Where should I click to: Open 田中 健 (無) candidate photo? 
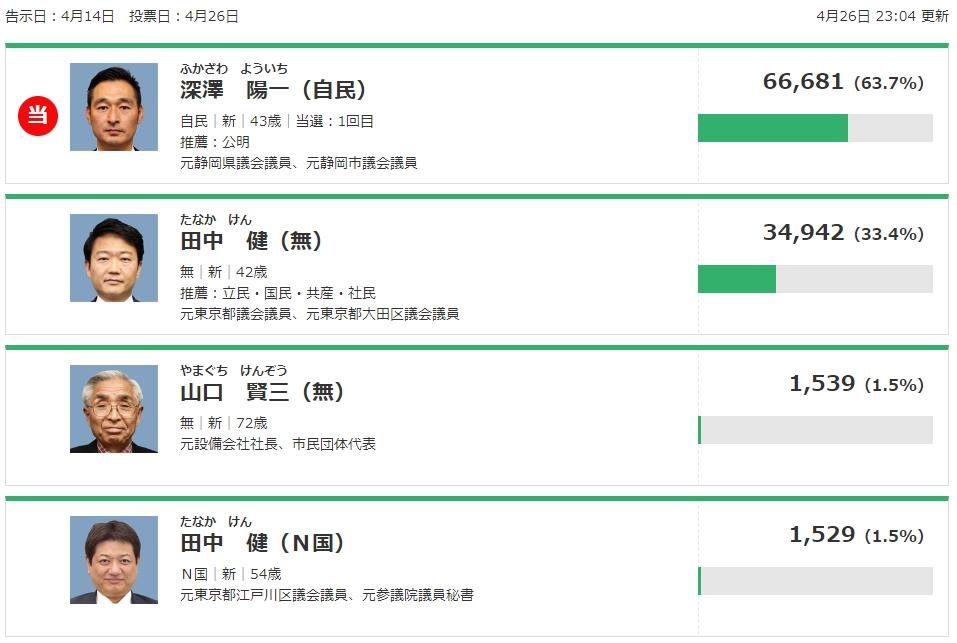tap(114, 257)
